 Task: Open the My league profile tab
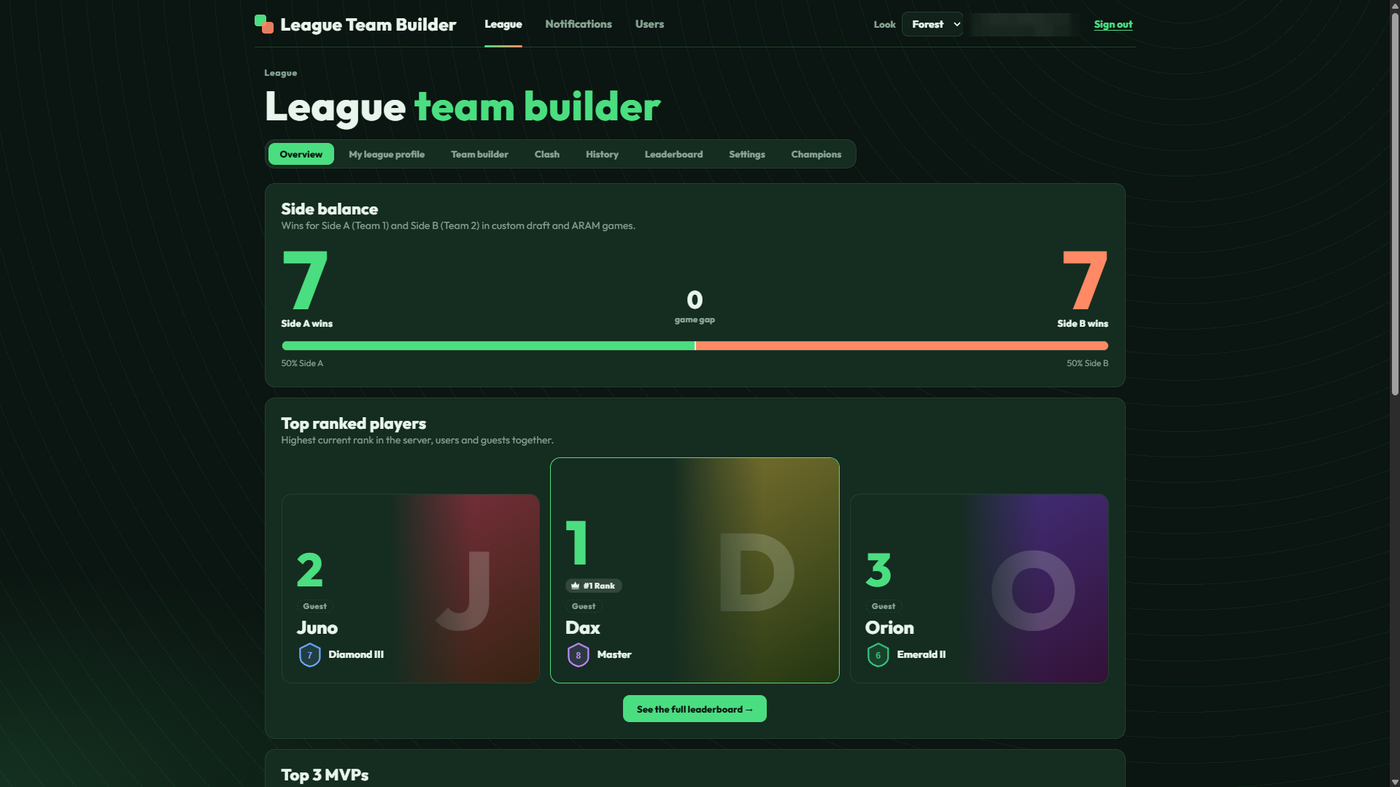coord(386,154)
